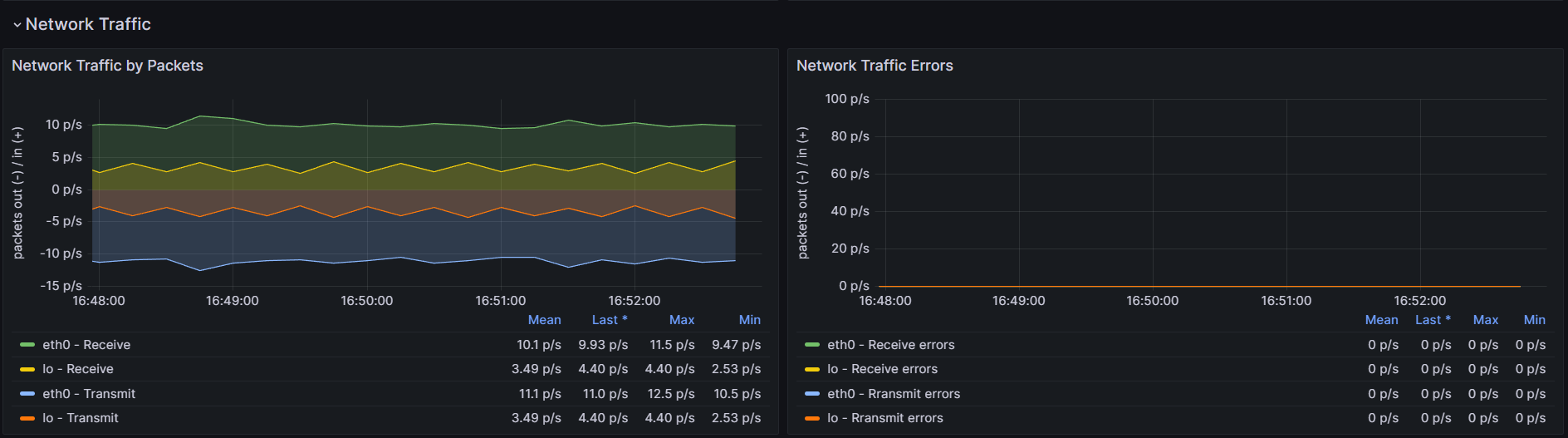
Task: Click the 16:52:00 label on packets chart
Action: (x=635, y=301)
